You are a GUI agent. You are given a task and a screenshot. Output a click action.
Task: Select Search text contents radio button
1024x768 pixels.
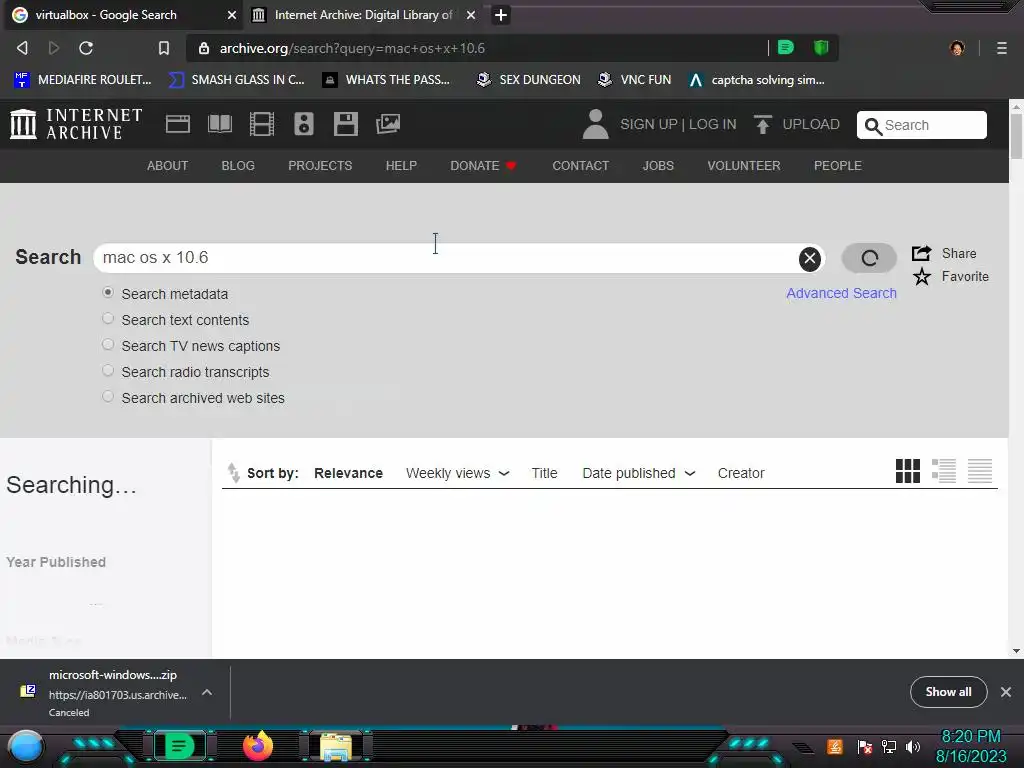coord(108,319)
